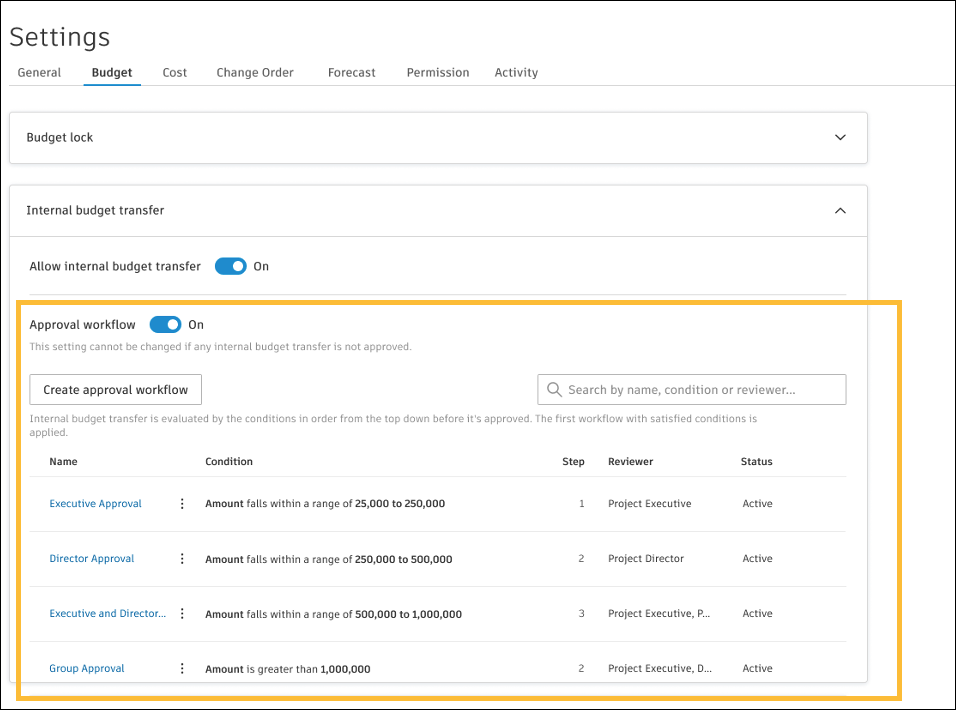Click three-dot menu beside Executive and Director
This screenshot has width=956, height=710.
182,614
